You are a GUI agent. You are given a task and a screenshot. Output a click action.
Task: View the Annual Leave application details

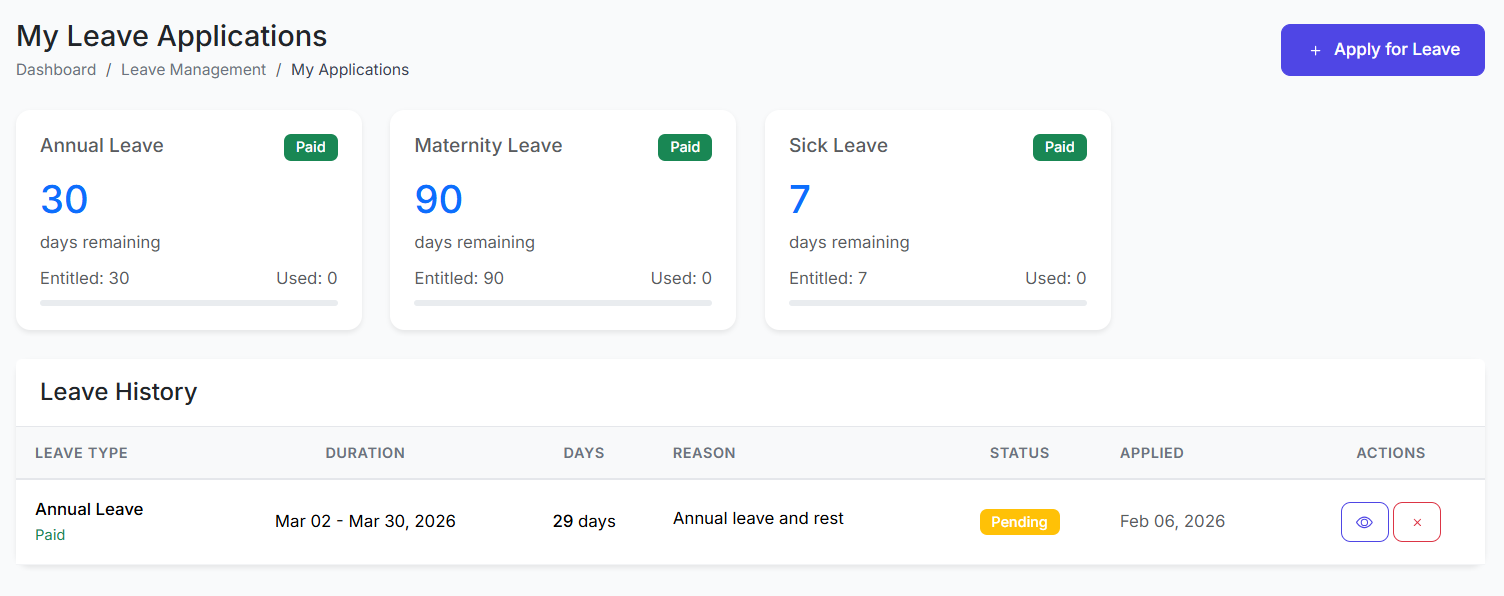1364,522
